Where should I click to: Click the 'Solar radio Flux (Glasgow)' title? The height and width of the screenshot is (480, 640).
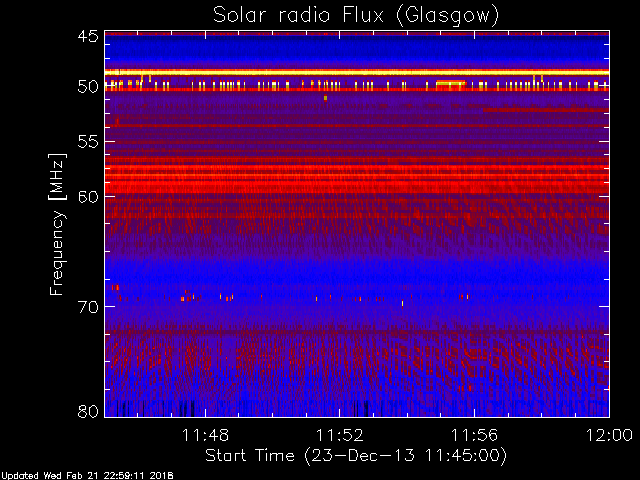point(356,16)
